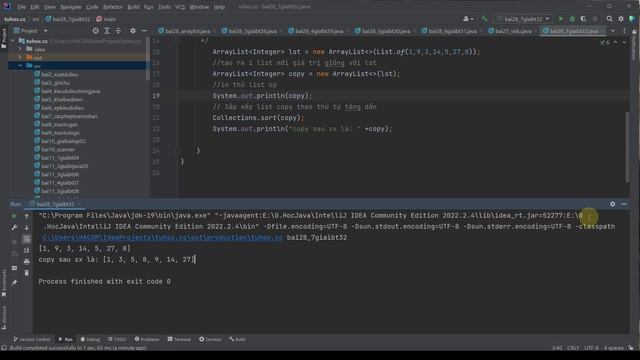The height and width of the screenshot is (360, 640).
Task: Collapse the tuhoc.cc project root node
Action: pos(13,41)
